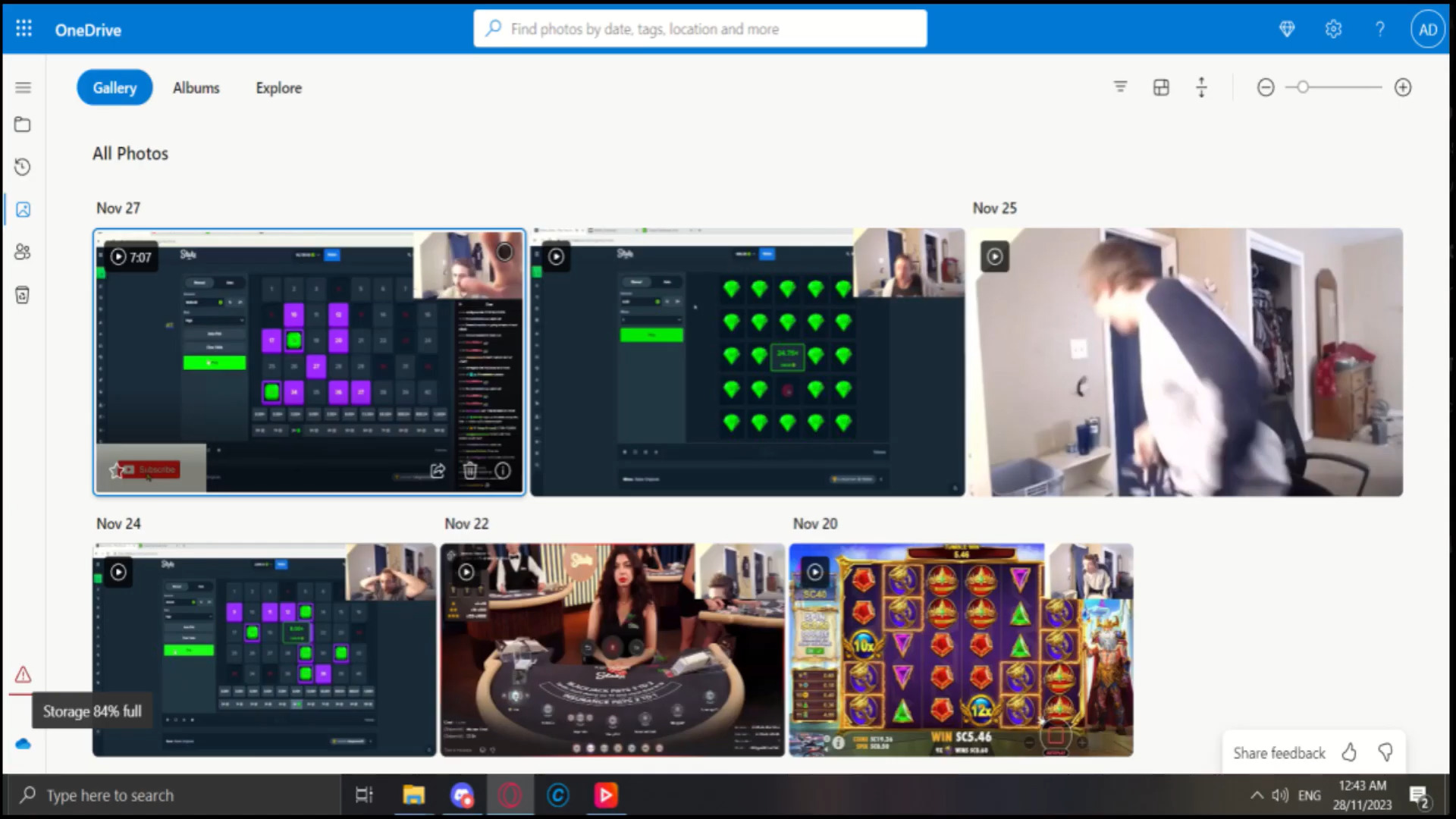Click the volume speaker icon
Screen dimensions: 1456x819
tap(1280, 795)
